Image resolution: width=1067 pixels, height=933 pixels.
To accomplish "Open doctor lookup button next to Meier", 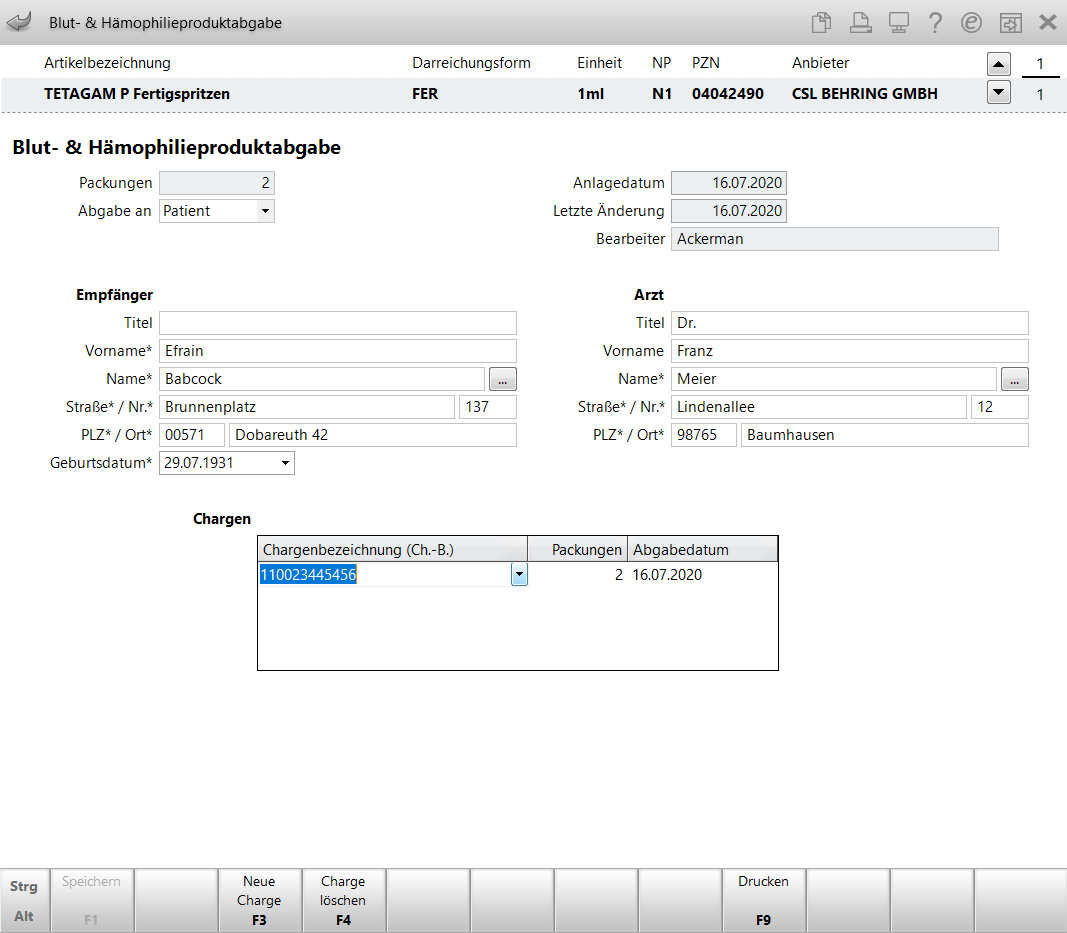I will coord(1015,379).
